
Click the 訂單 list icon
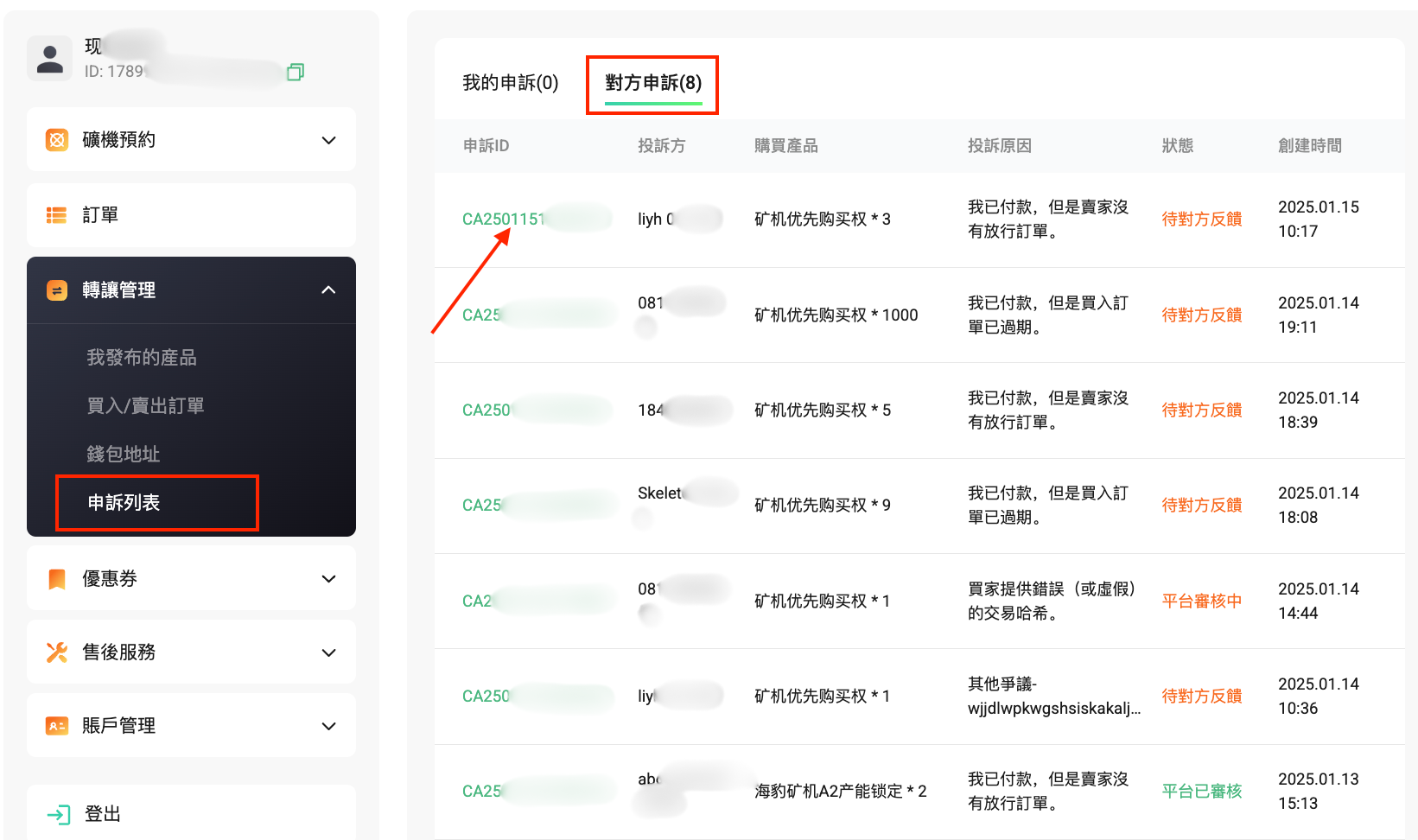click(x=57, y=215)
